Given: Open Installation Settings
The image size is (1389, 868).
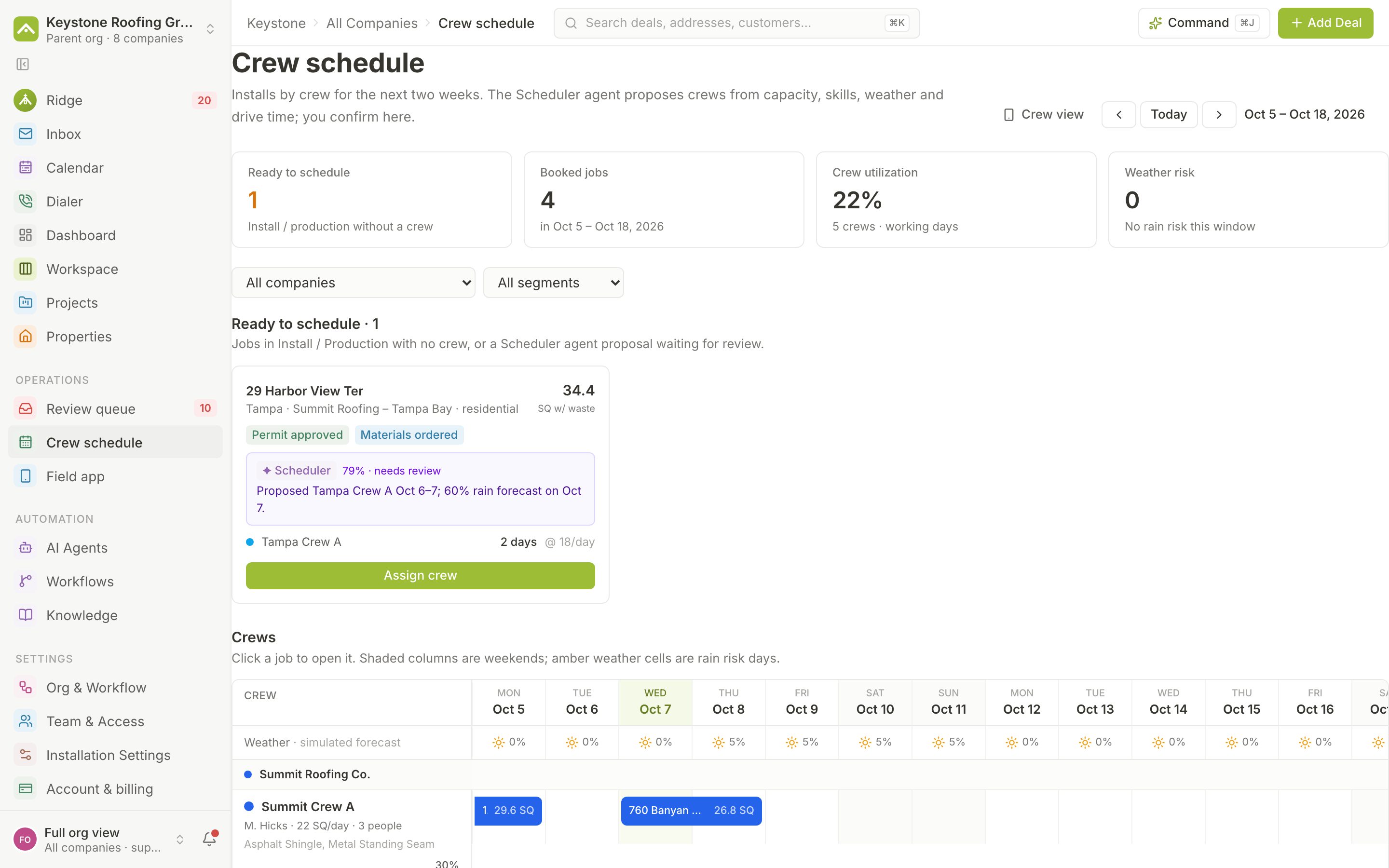Looking at the screenshot, I should tap(115, 756).
